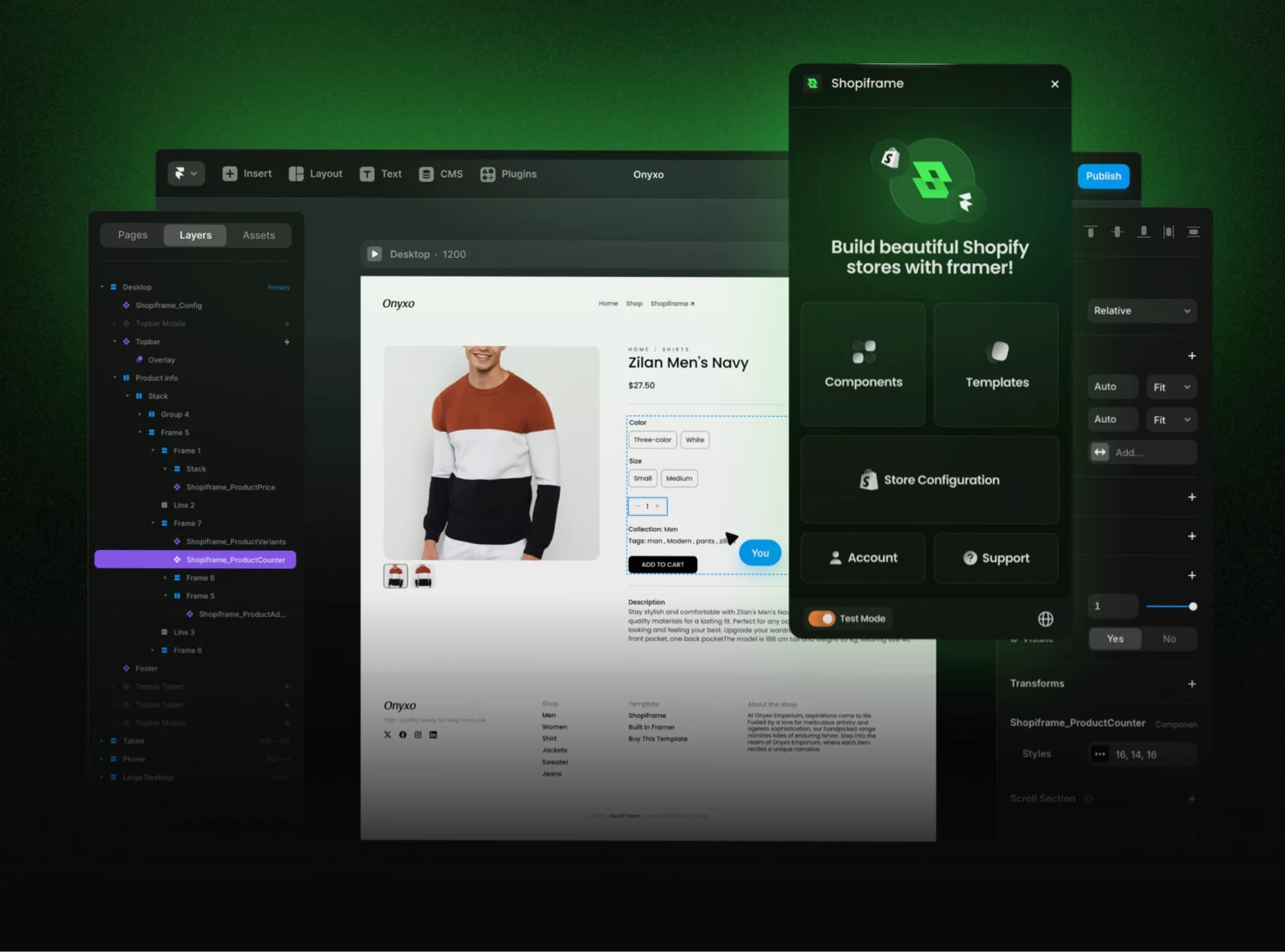Select the Shopiframe_ProductVariants layer

click(x=236, y=541)
